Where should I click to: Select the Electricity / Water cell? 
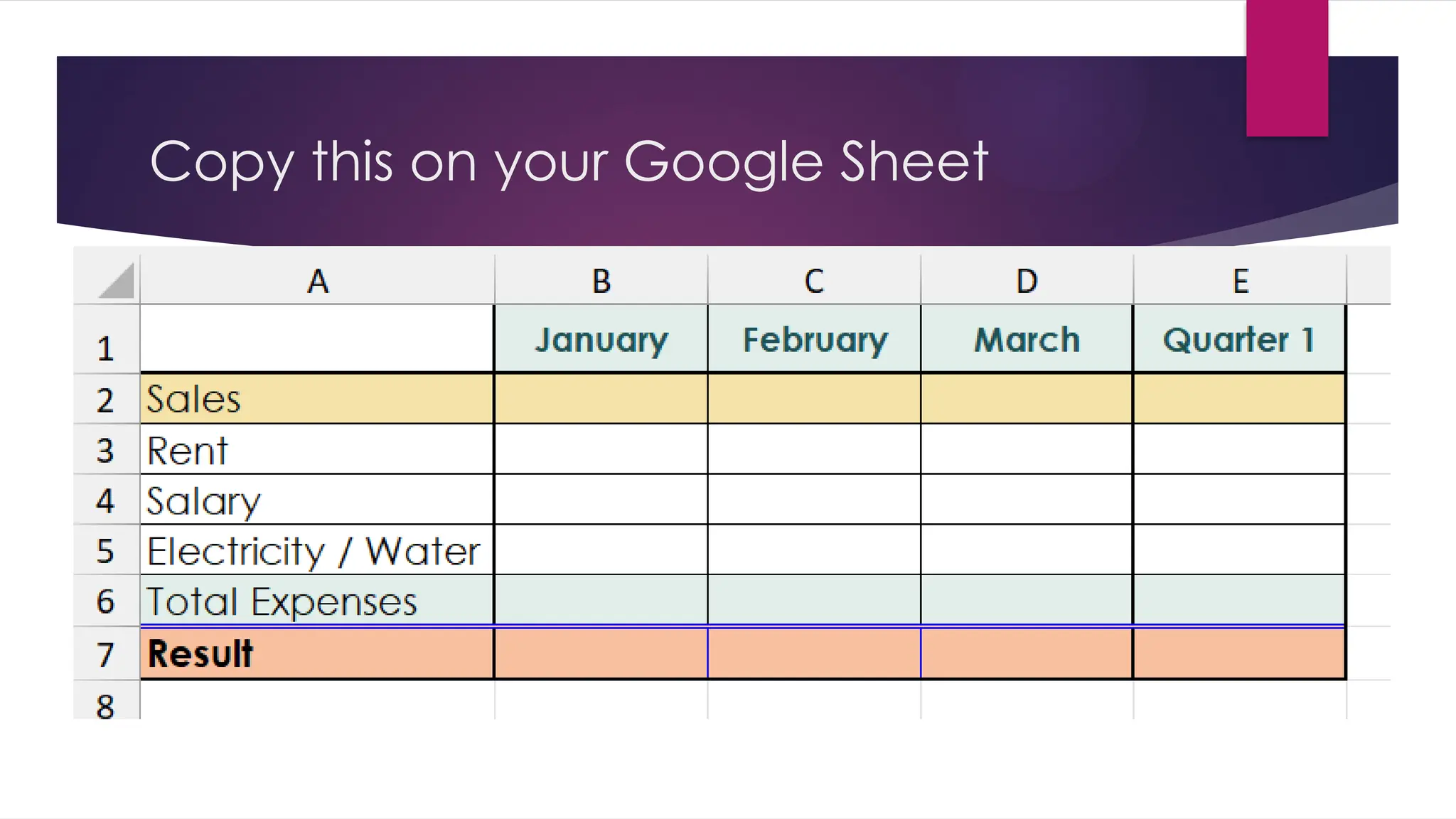pyautogui.click(x=317, y=550)
